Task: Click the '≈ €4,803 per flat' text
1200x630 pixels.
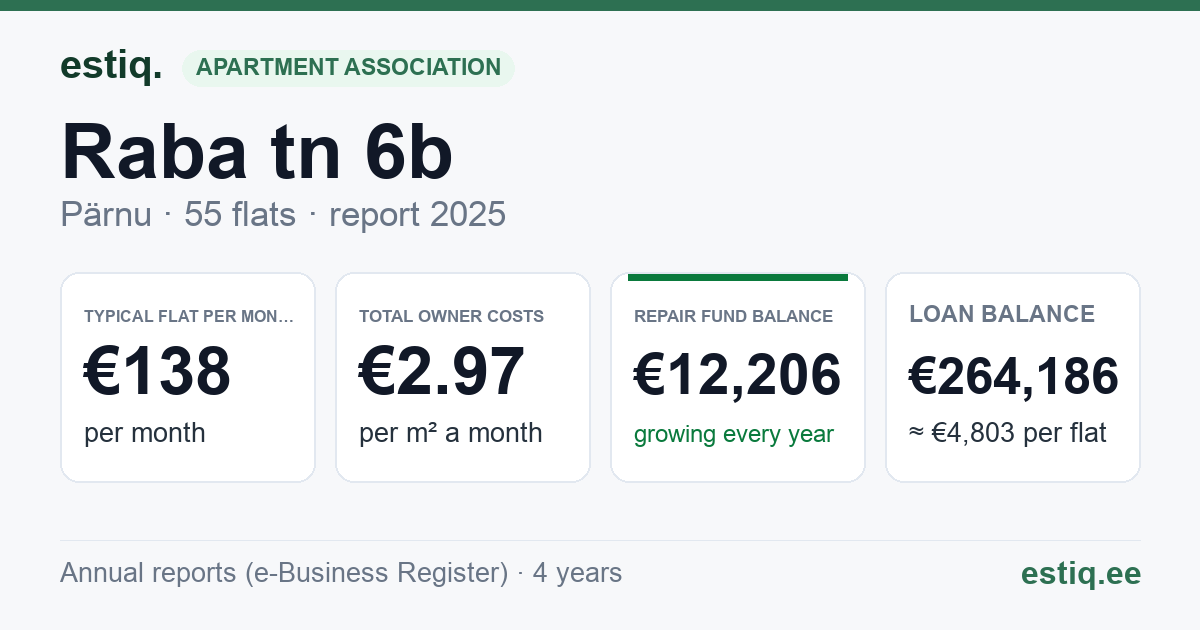Action: pos(1008,434)
